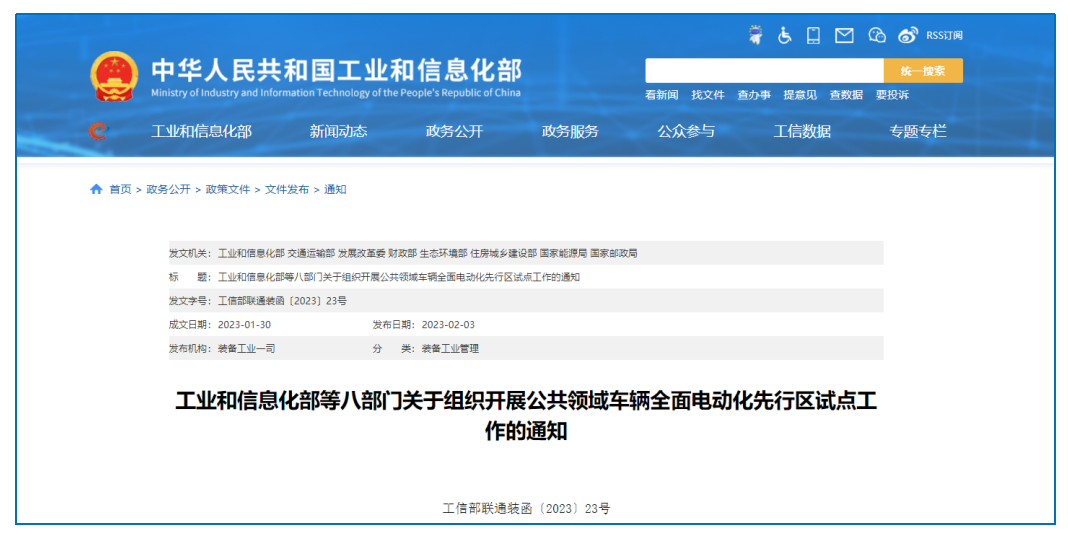
Task: Open the WeChat icon
Action: 877,35
